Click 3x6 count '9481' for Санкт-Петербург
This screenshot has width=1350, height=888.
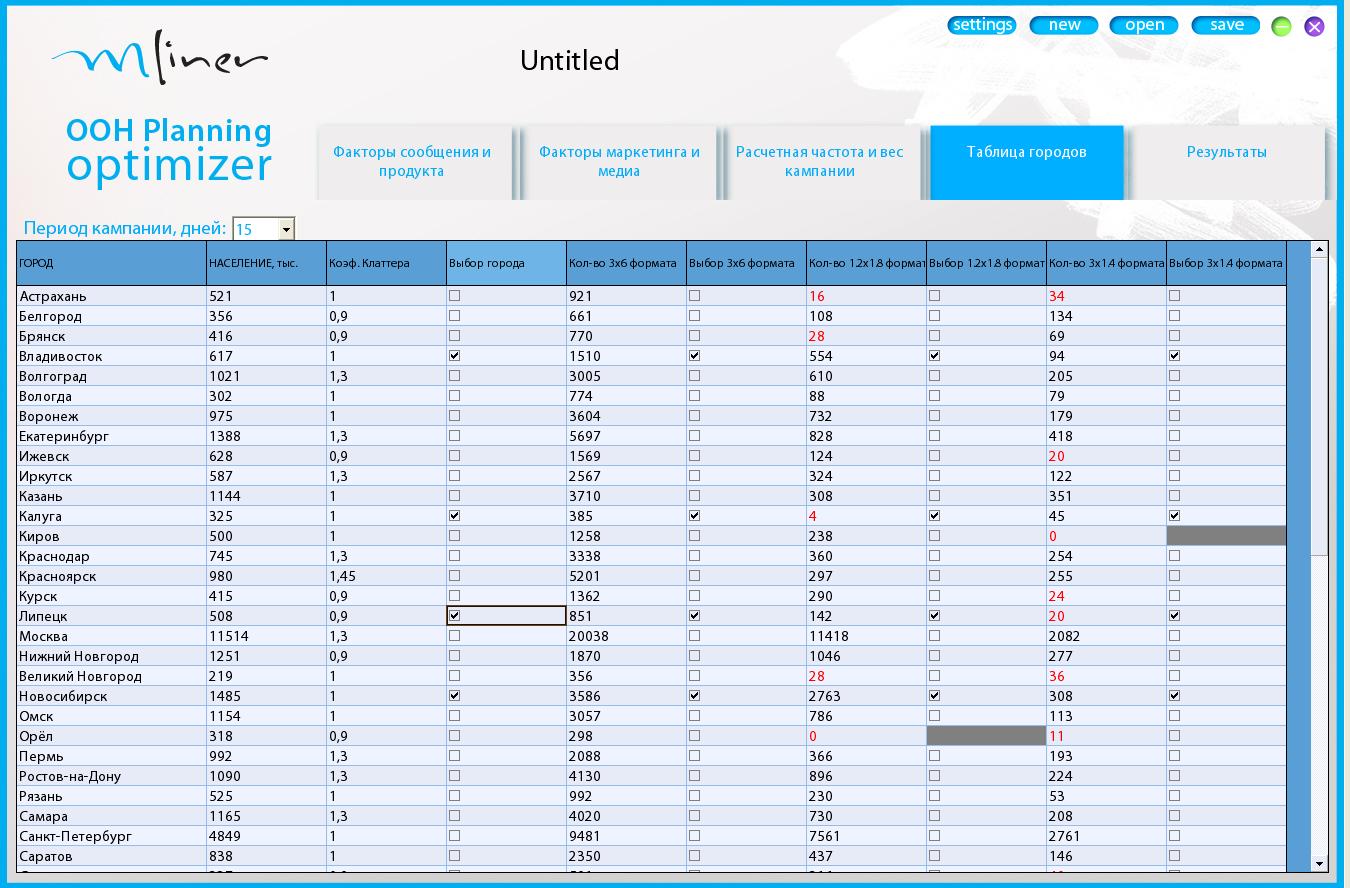626,836
